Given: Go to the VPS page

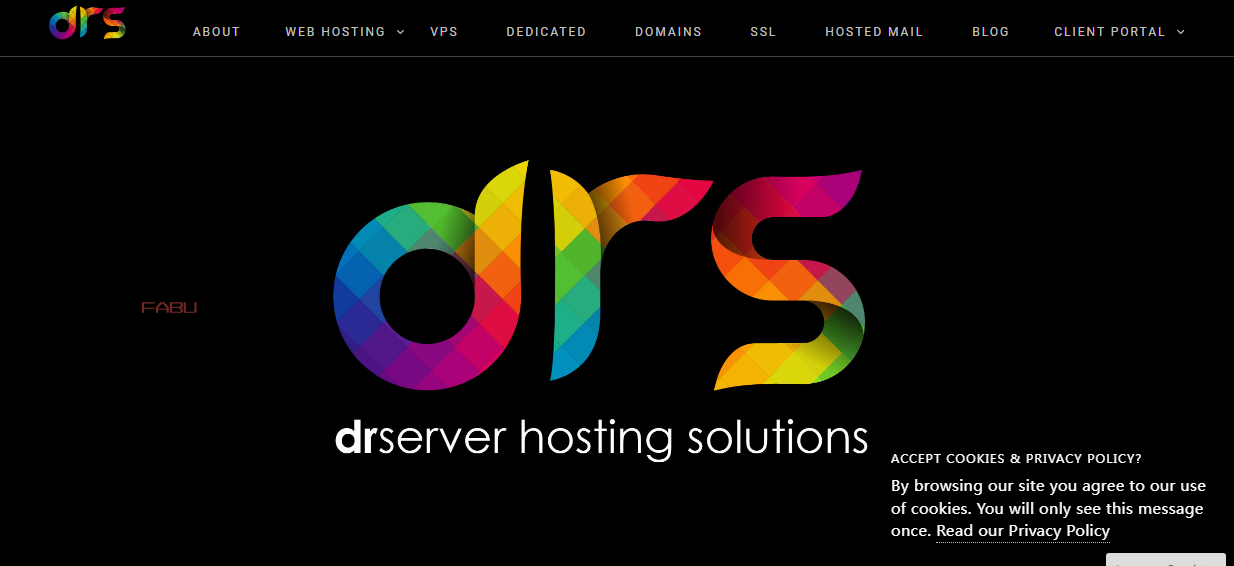Looking at the screenshot, I should (444, 32).
